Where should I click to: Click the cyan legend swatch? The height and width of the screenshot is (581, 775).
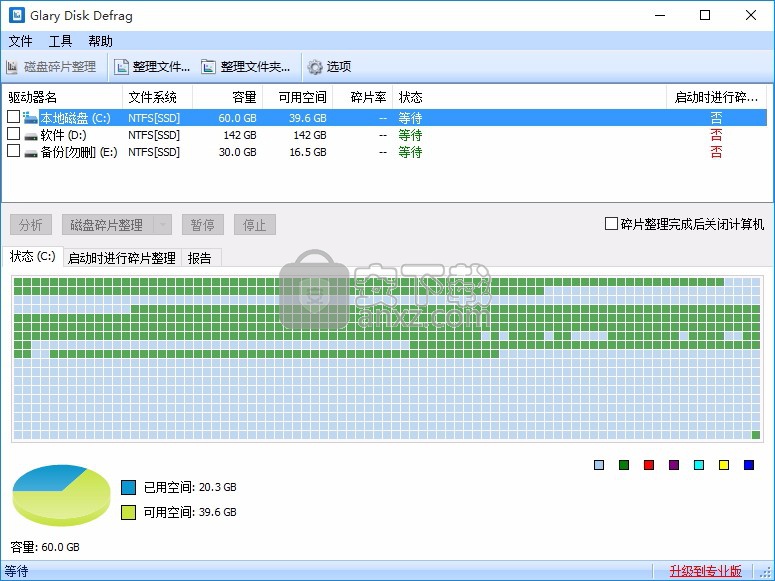(699, 465)
